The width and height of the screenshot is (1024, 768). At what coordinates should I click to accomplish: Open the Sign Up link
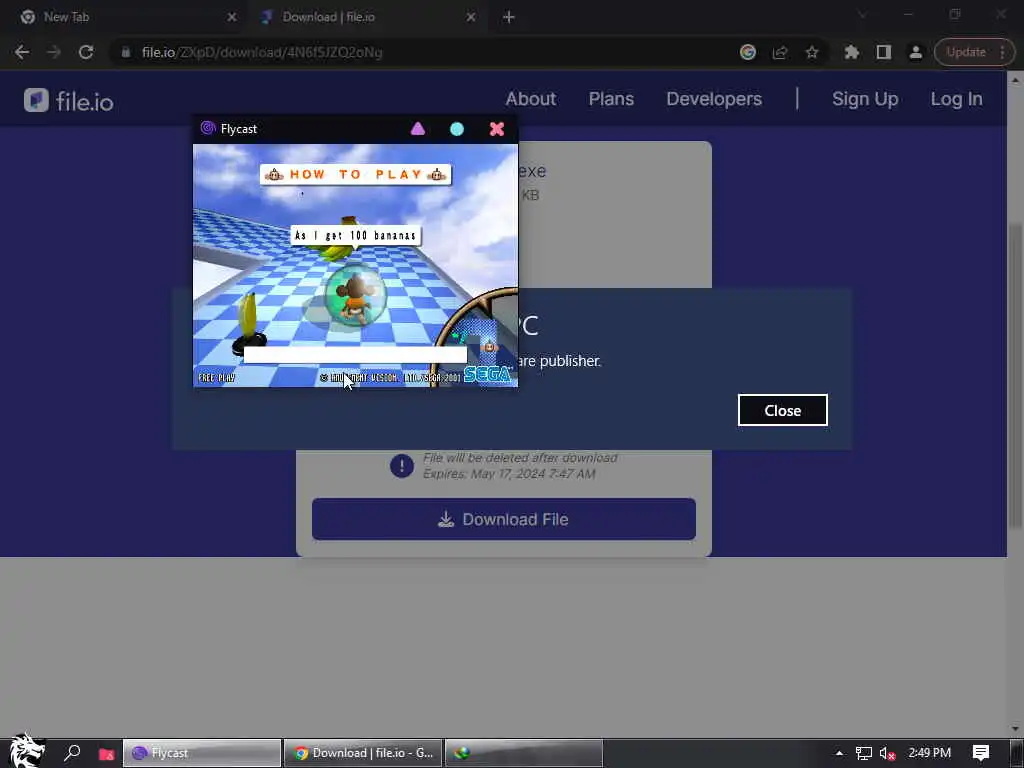pyautogui.click(x=865, y=99)
